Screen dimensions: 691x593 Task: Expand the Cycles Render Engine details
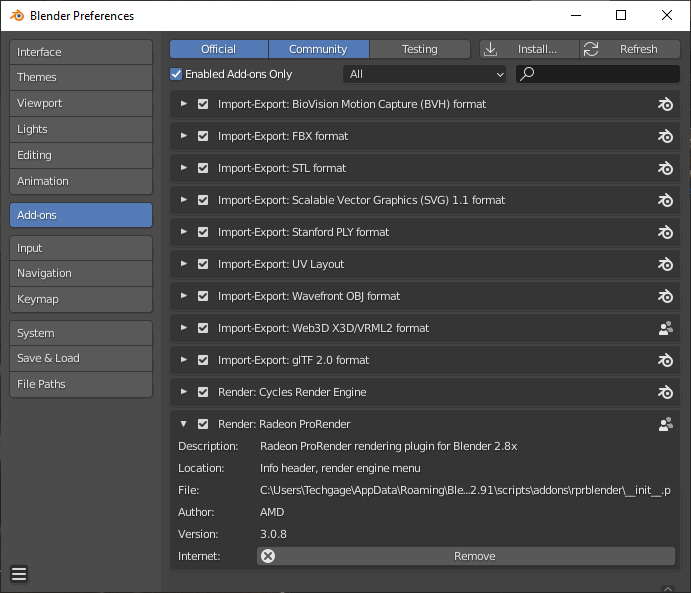(x=184, y=392)
